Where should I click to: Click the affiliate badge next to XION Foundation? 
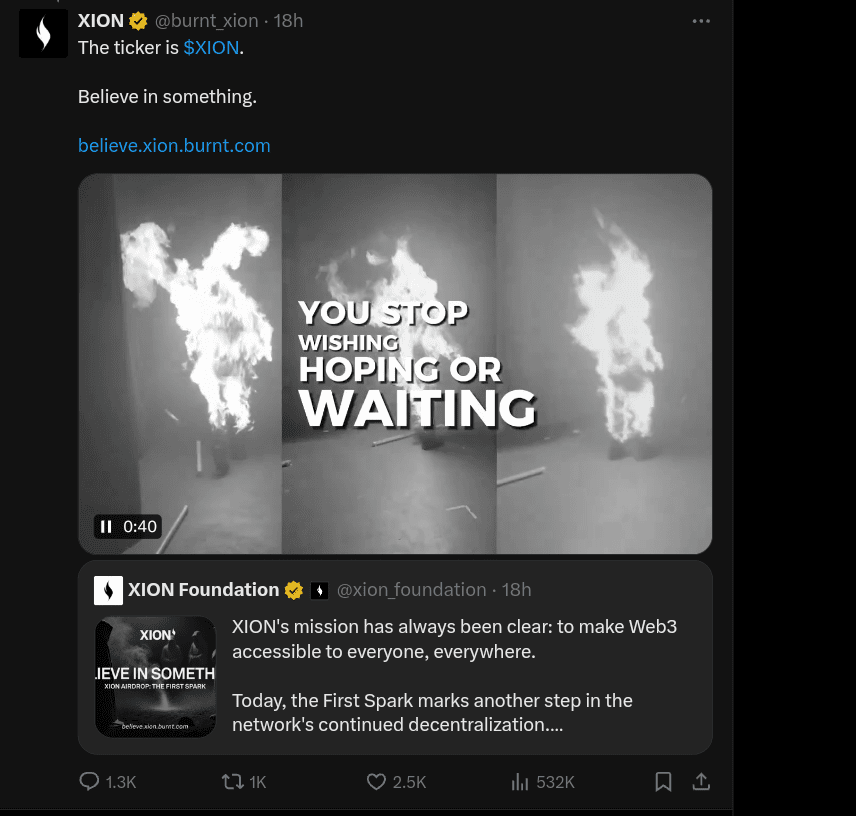pyautogui.click(x=319, y=590)
